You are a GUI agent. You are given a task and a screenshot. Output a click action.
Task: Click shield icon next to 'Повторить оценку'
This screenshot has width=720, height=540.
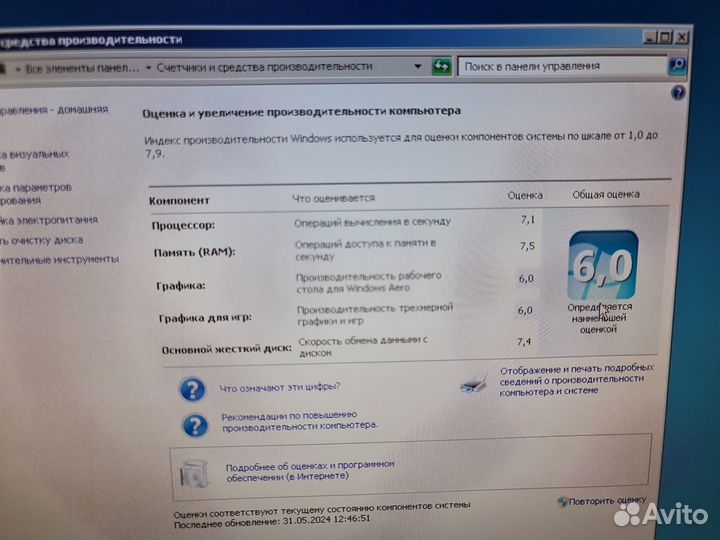point(562,502)
